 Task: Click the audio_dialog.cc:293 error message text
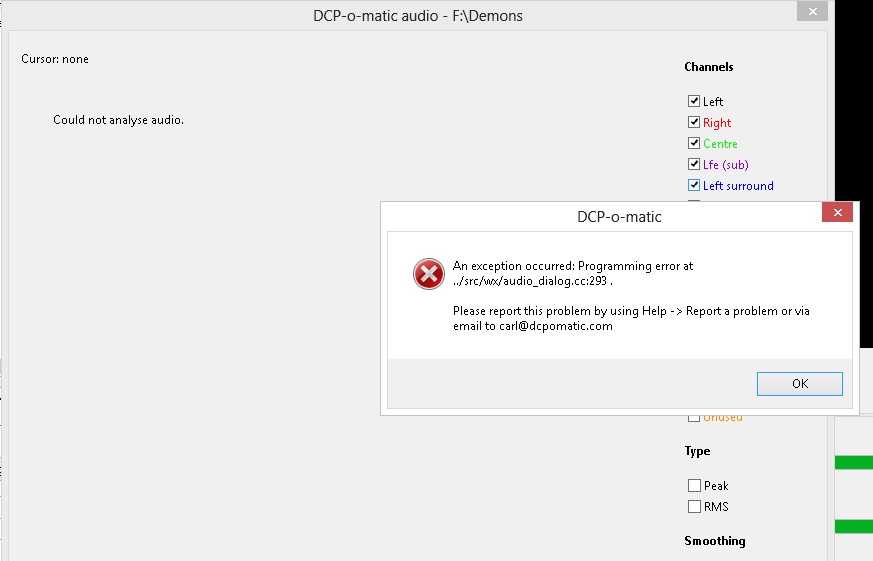(x=529, y=281)
